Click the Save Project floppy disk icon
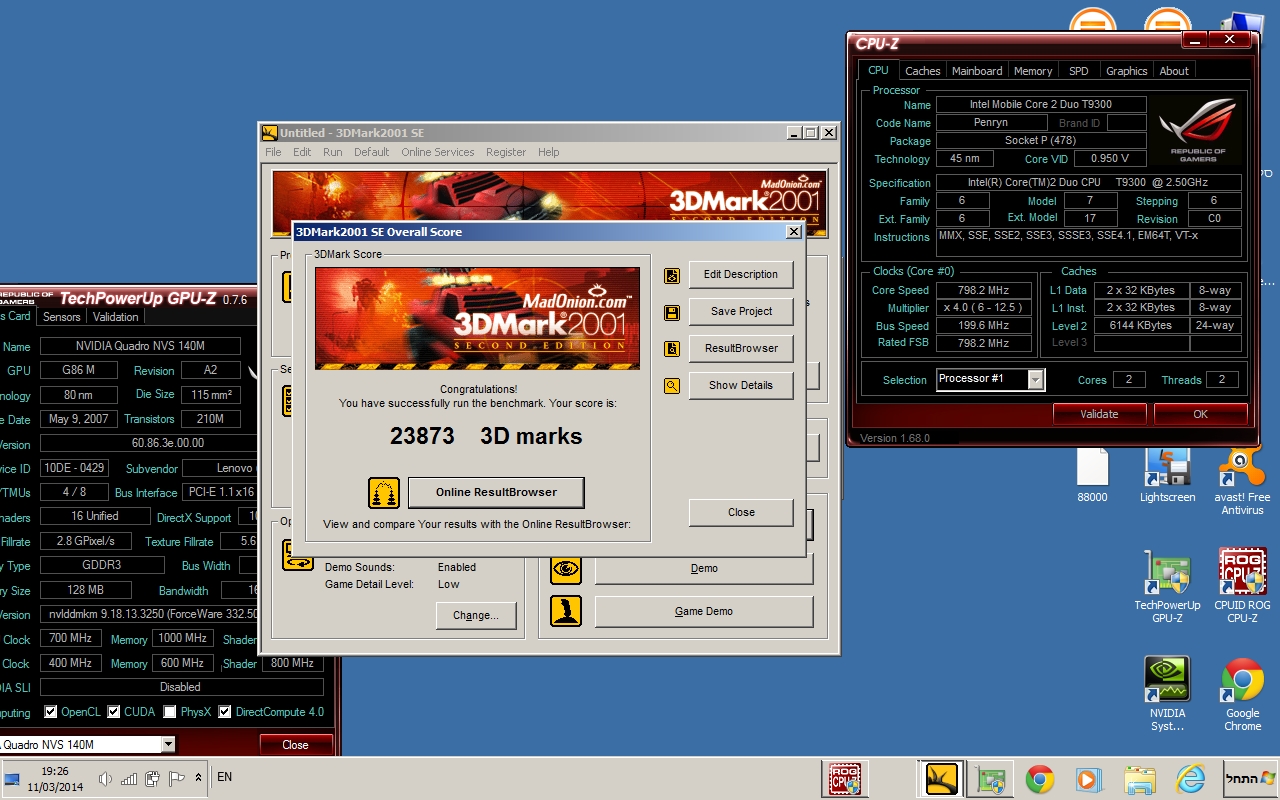This screenshot has height=800, width=1280. [672, 313]
